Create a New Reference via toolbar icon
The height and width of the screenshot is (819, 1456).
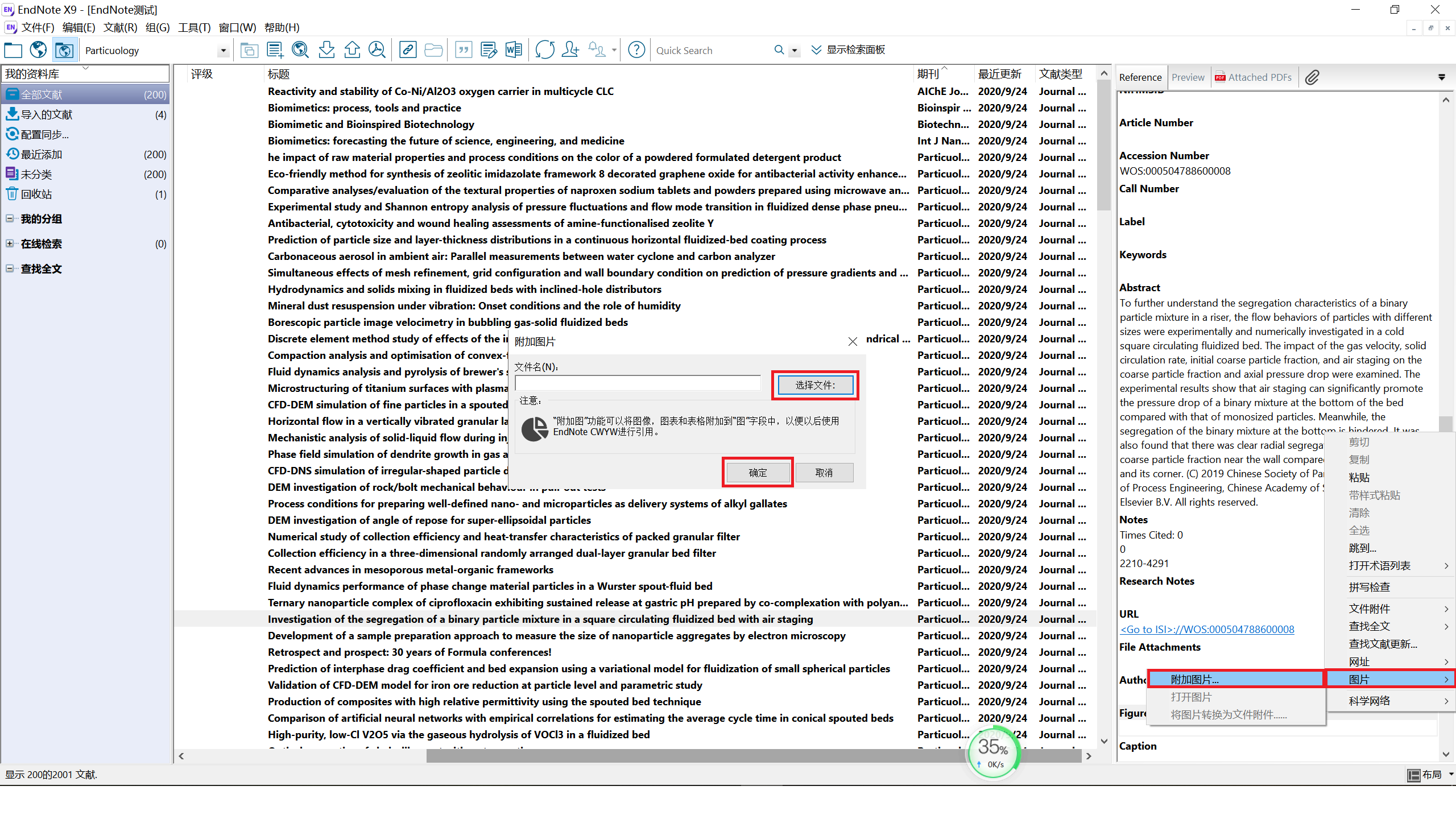point(275,50)
